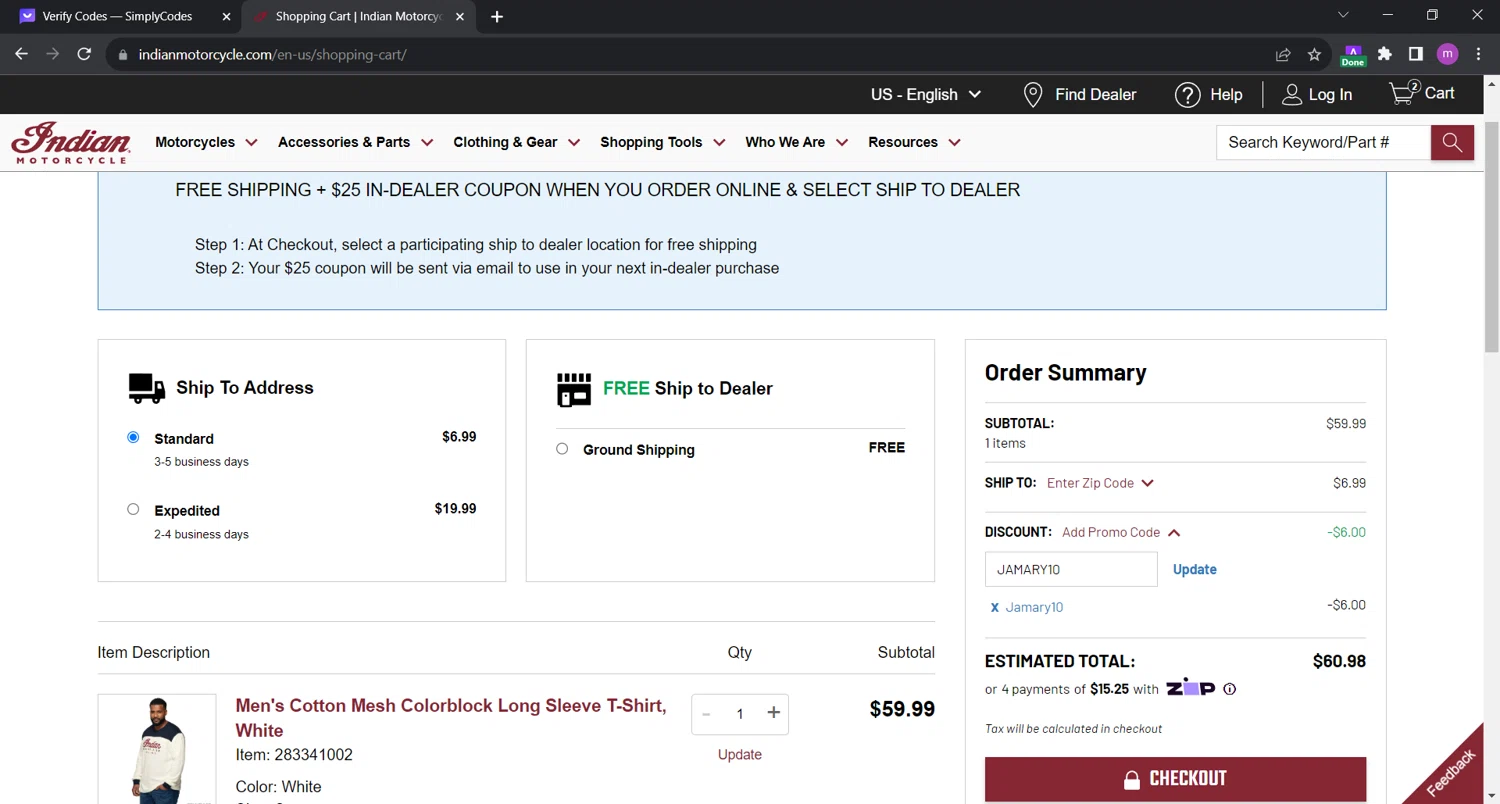Image resolution: width=1500 pixels, height=804 pixels.
Task: Click the share page icon in address bar
Action: 1283,55
